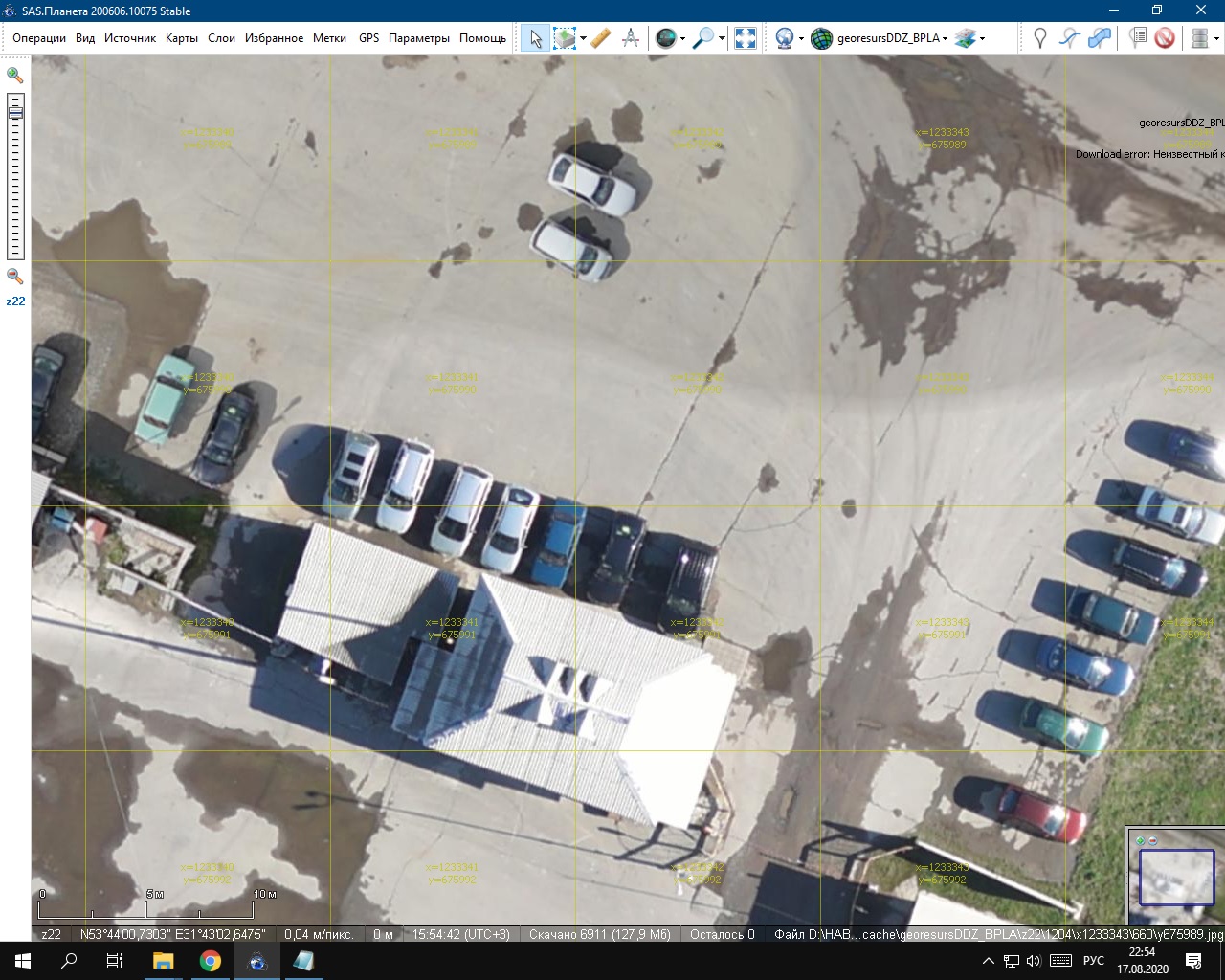The width and height of the screenshot is (1225, 980).
Task: Click the minimap red minus button
Action: point(1152,840)
